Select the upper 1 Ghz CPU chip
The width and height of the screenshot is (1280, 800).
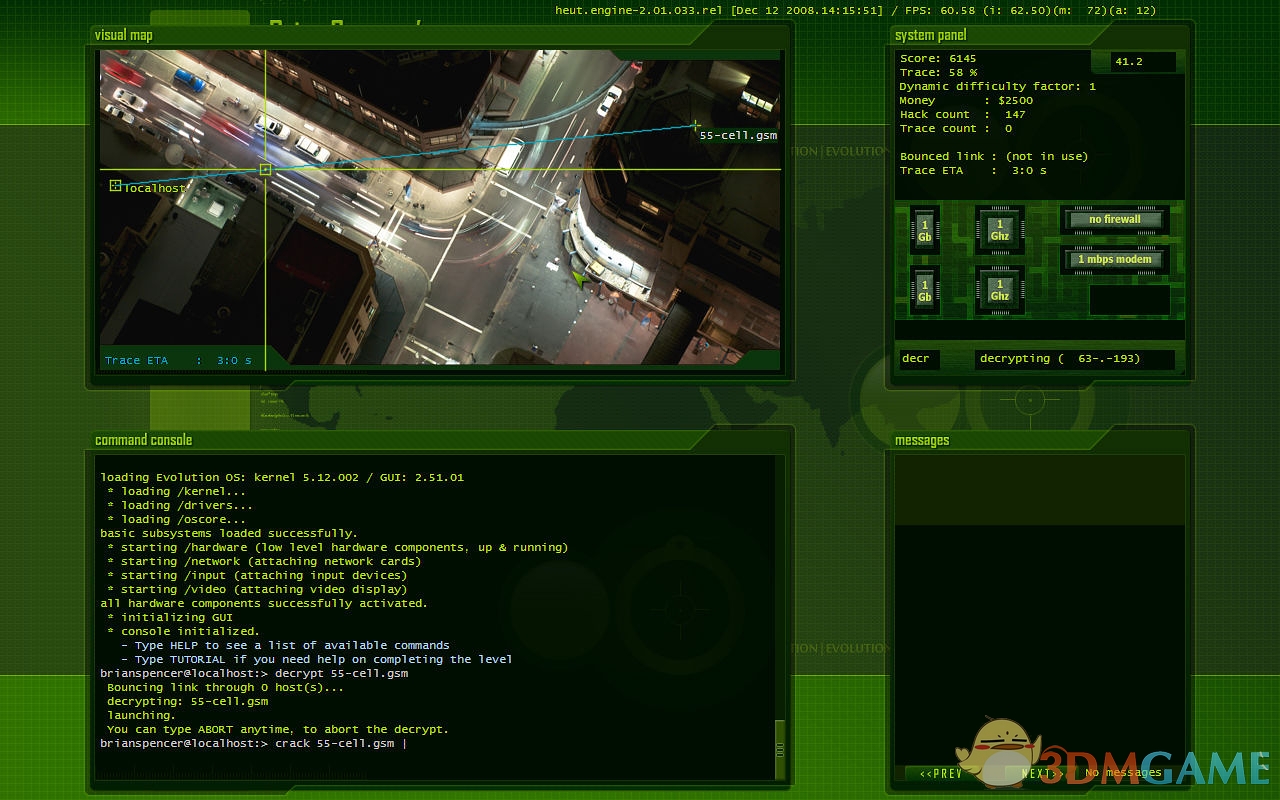coord(999,231)
